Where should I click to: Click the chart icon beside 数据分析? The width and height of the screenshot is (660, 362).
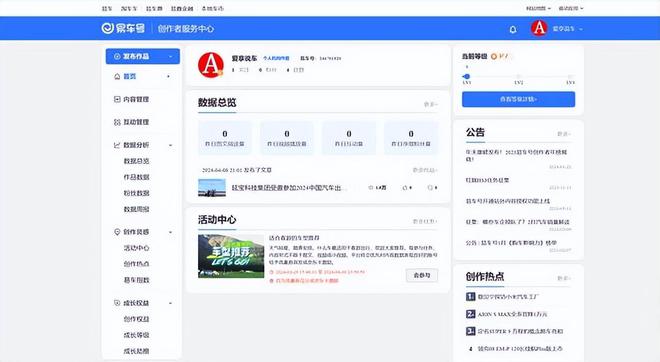click(x=117, y=145)
